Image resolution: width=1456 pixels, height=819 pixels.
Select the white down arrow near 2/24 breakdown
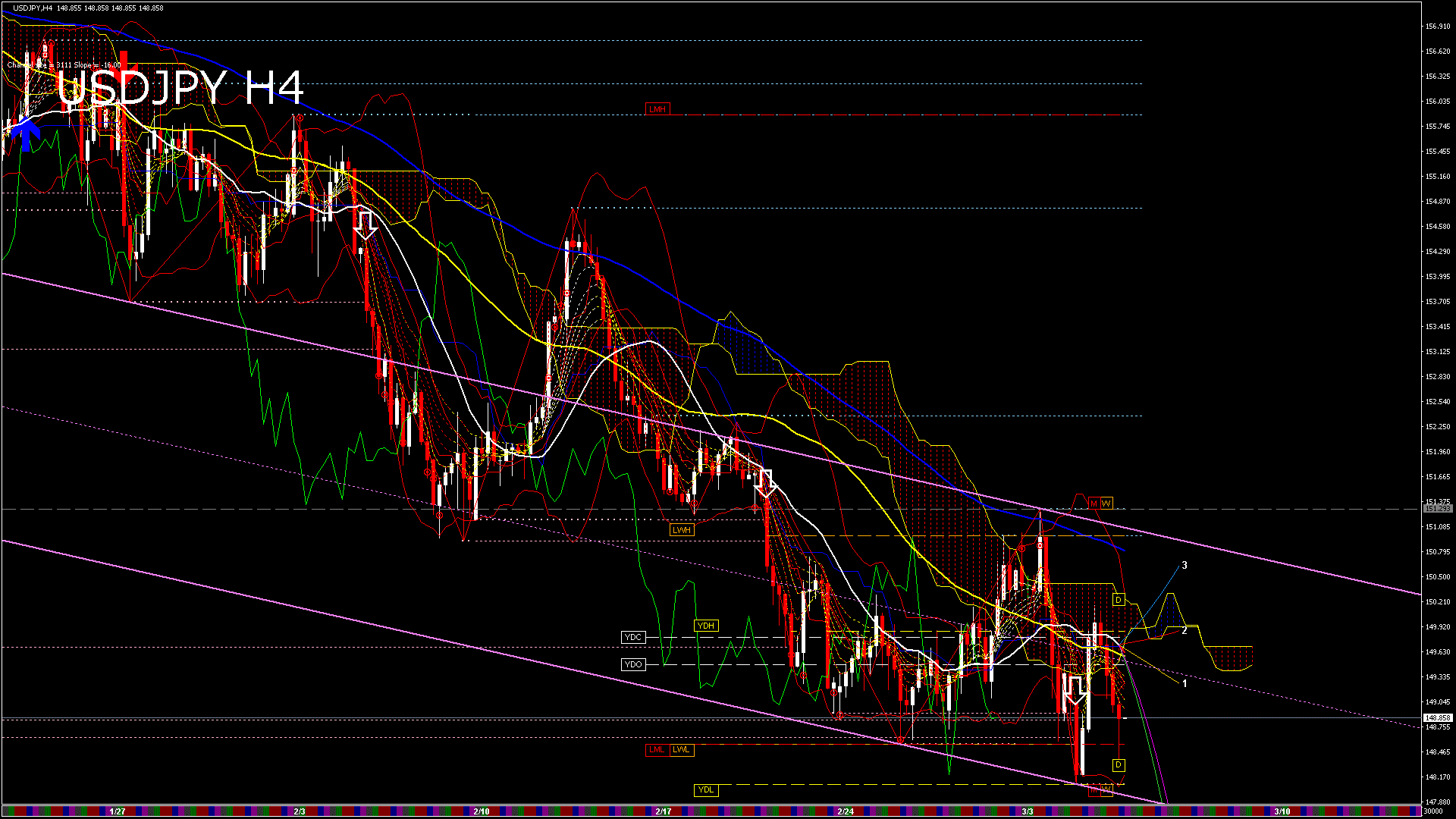click(765, 483)
